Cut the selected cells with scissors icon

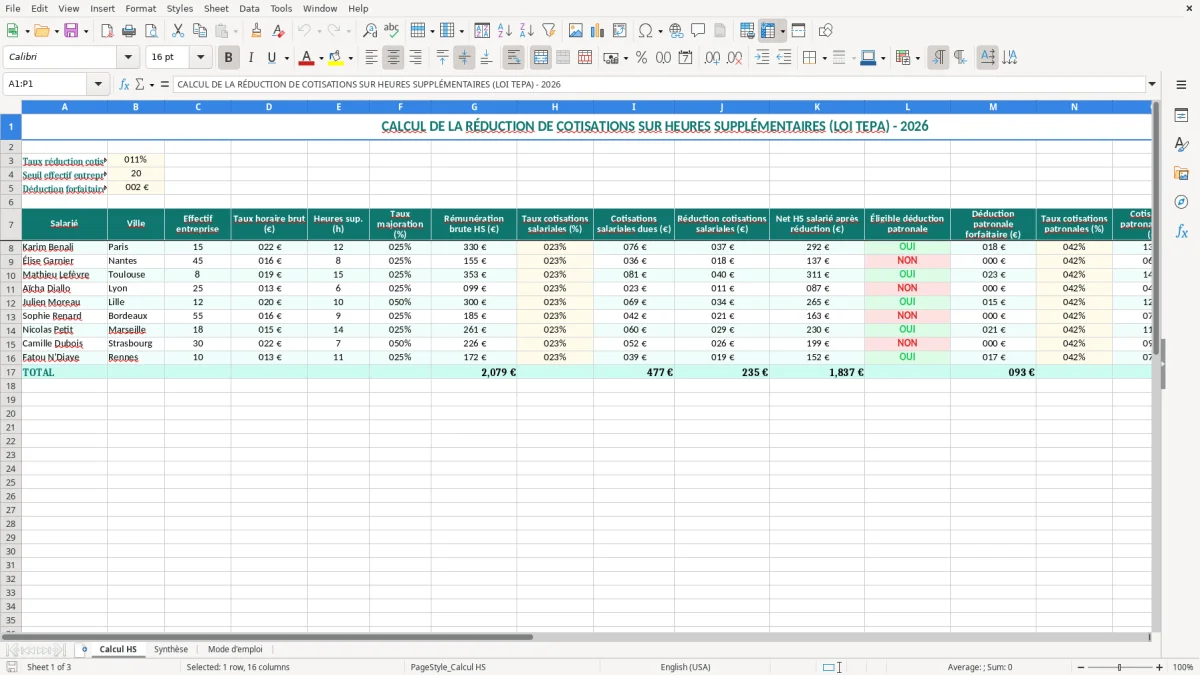178,31
